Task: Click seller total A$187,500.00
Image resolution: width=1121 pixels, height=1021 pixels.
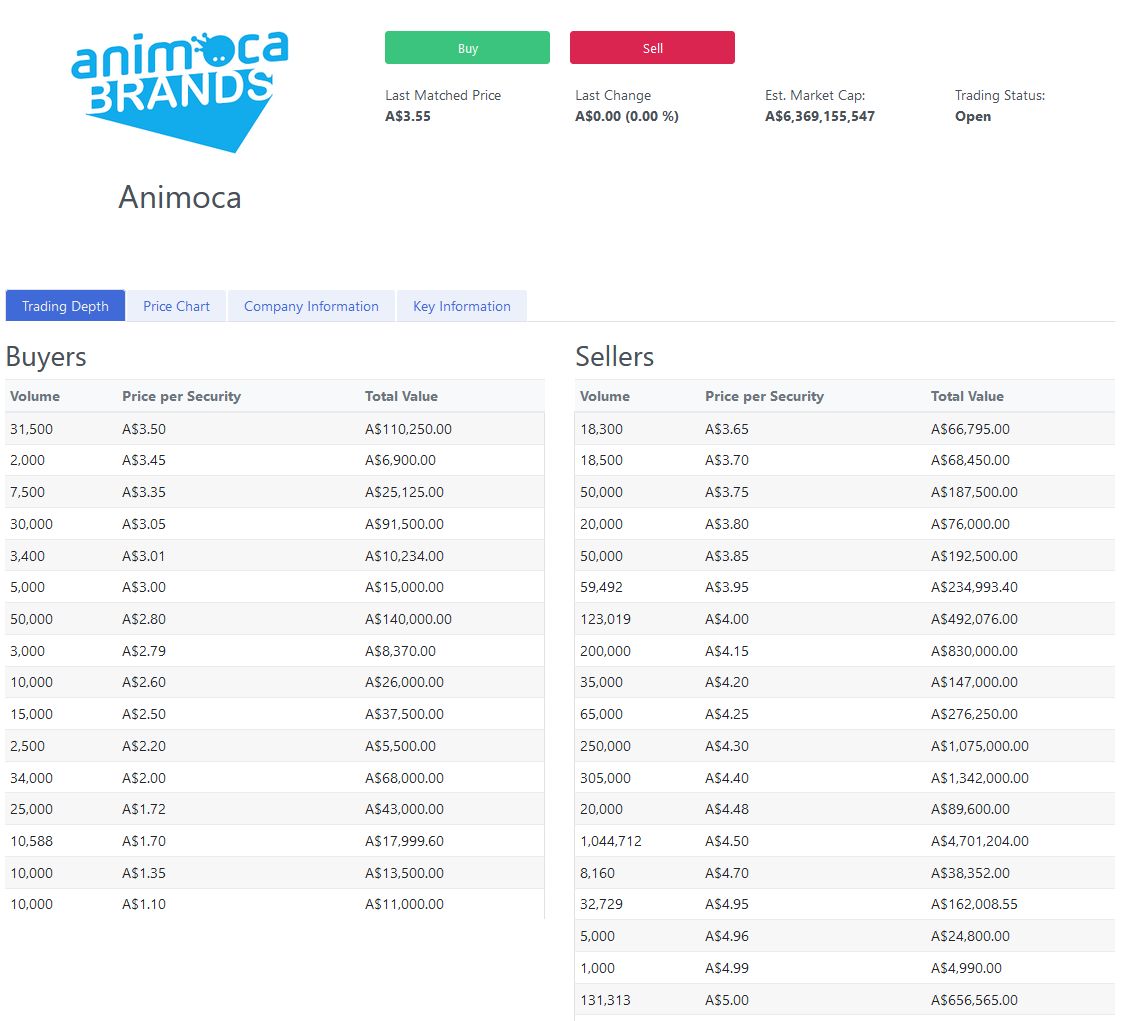Action: click(974, 492)
